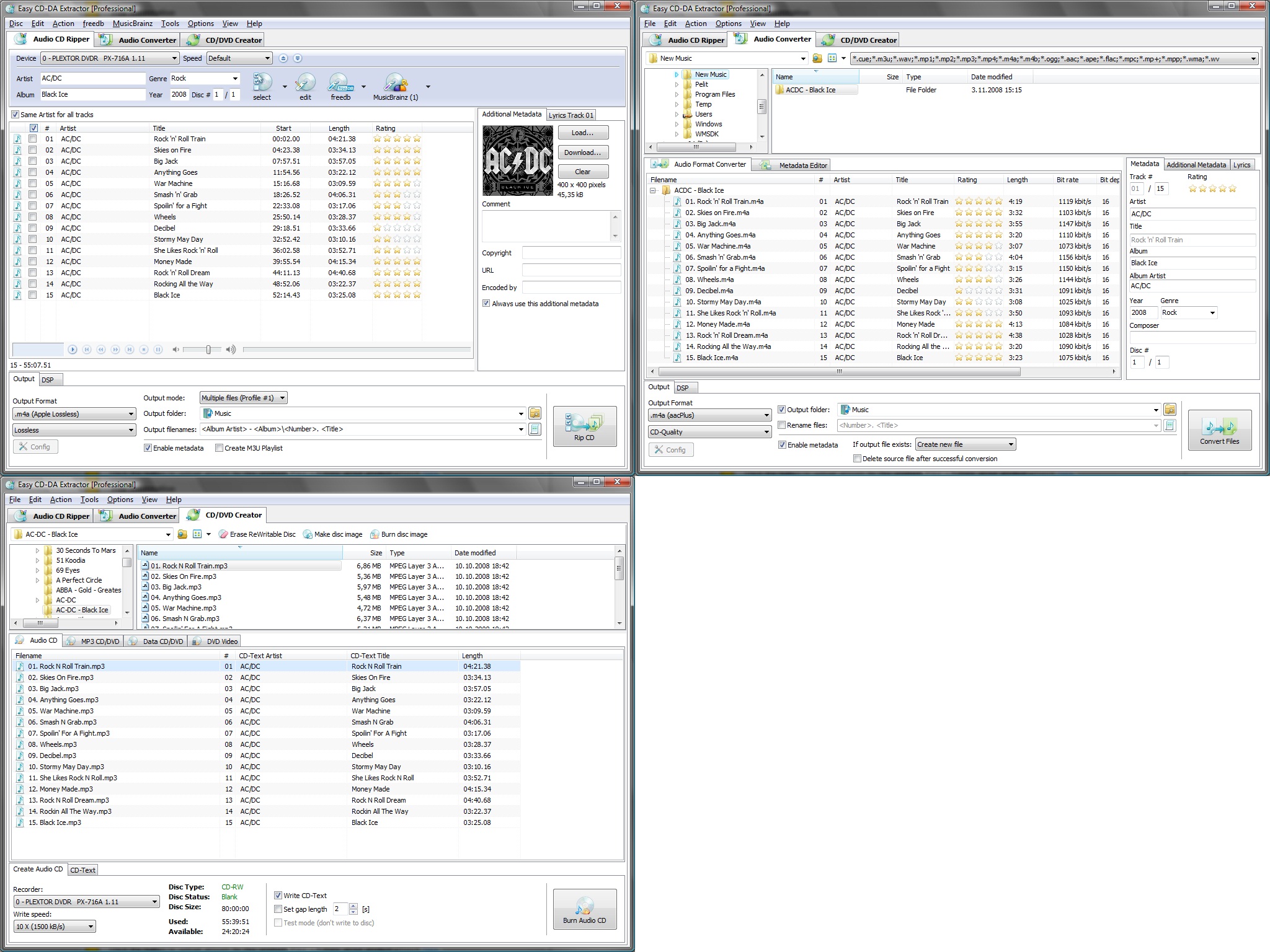This screenshot has height=952, width=1270.
Task: Click Burn disc image in the creator toolbar
Action: (399, 534)
